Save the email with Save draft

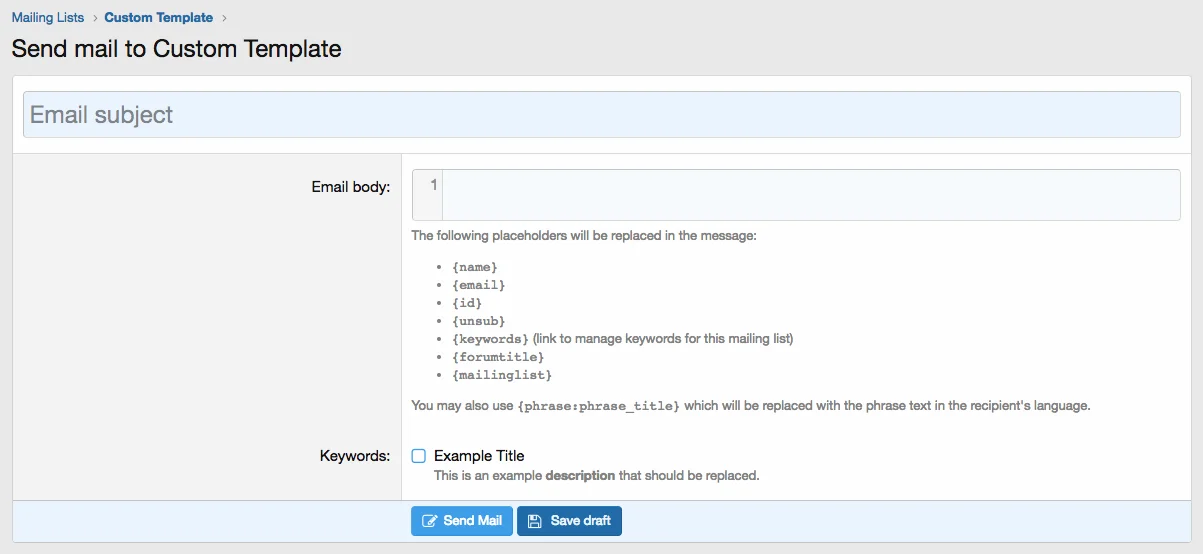[569, 521]
